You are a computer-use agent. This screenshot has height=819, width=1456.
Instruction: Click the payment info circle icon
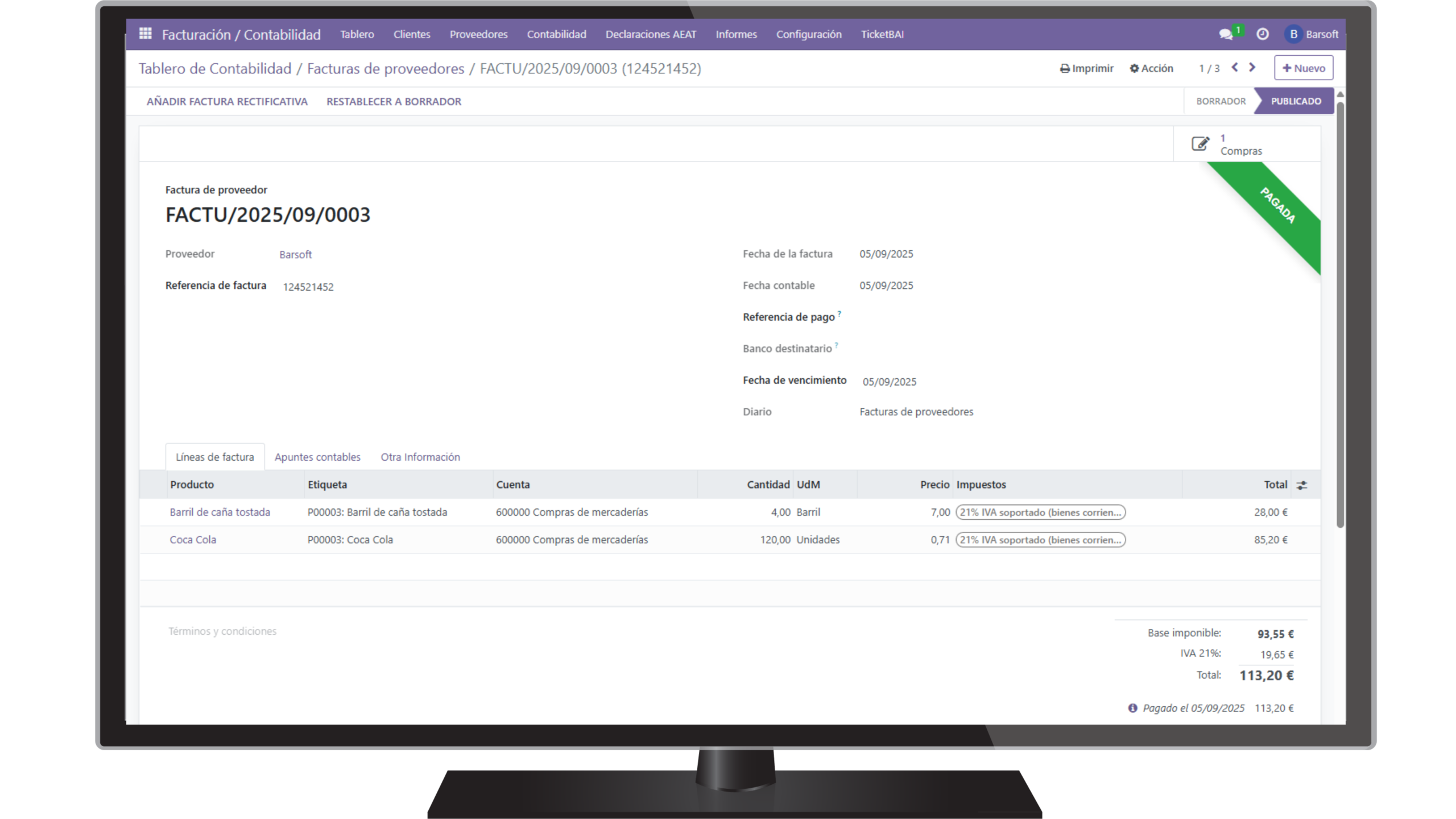(1132, 708)
